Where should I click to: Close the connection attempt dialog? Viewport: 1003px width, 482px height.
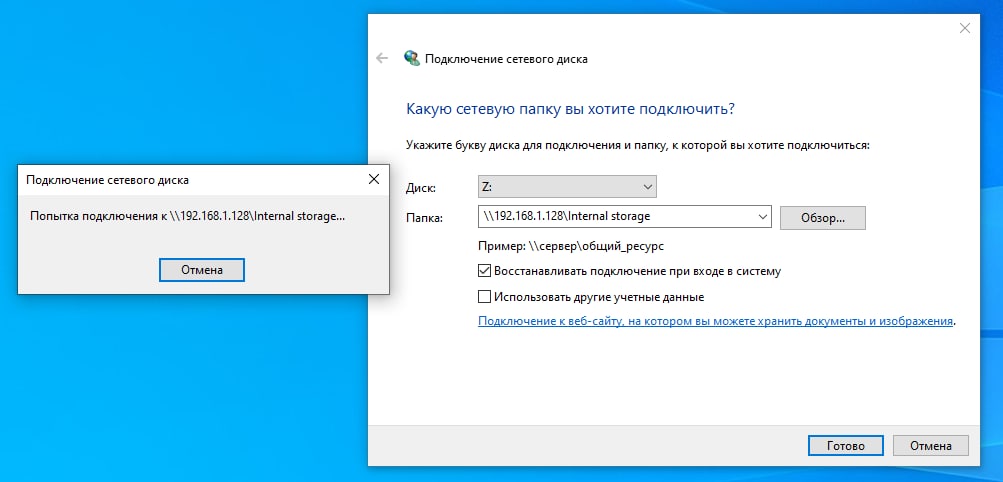coord(374,180)
